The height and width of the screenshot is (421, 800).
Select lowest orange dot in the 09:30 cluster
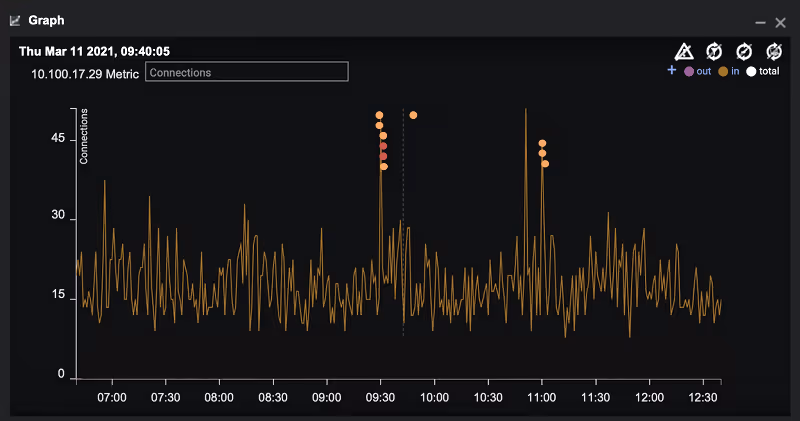pyautogui.click(x=384, y=167)
